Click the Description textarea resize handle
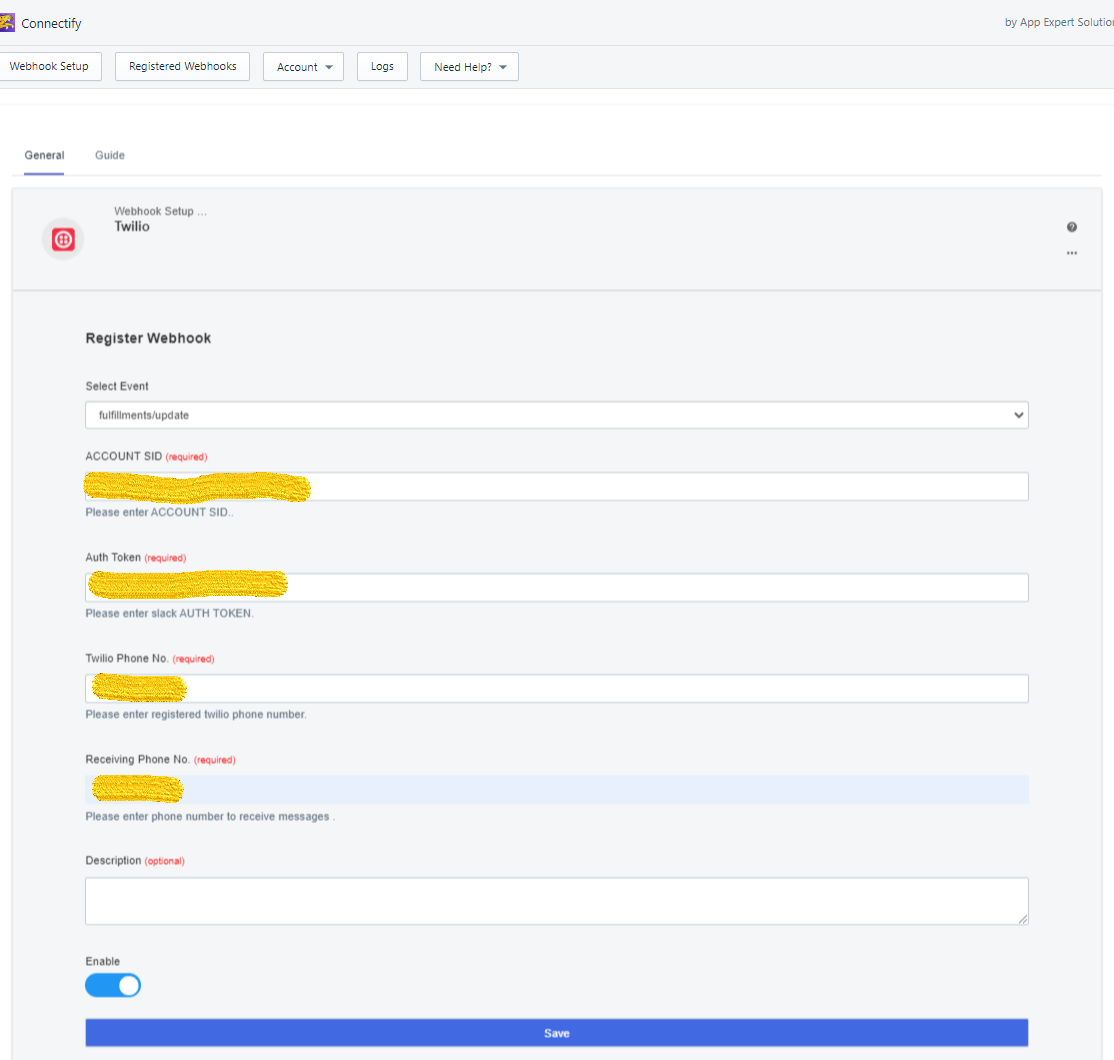Viewport: 1114px width, 1060px height. (x=1022, y=919)
